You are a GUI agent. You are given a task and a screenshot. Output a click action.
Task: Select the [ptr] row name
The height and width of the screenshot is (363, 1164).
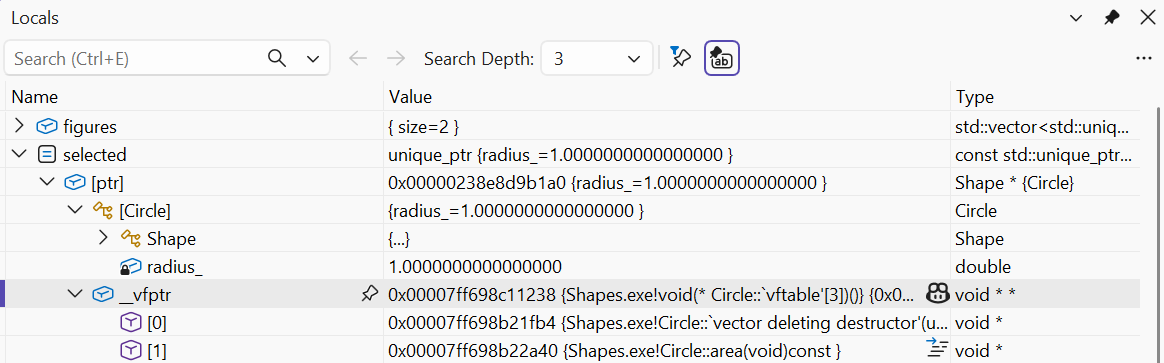(107, 183)
